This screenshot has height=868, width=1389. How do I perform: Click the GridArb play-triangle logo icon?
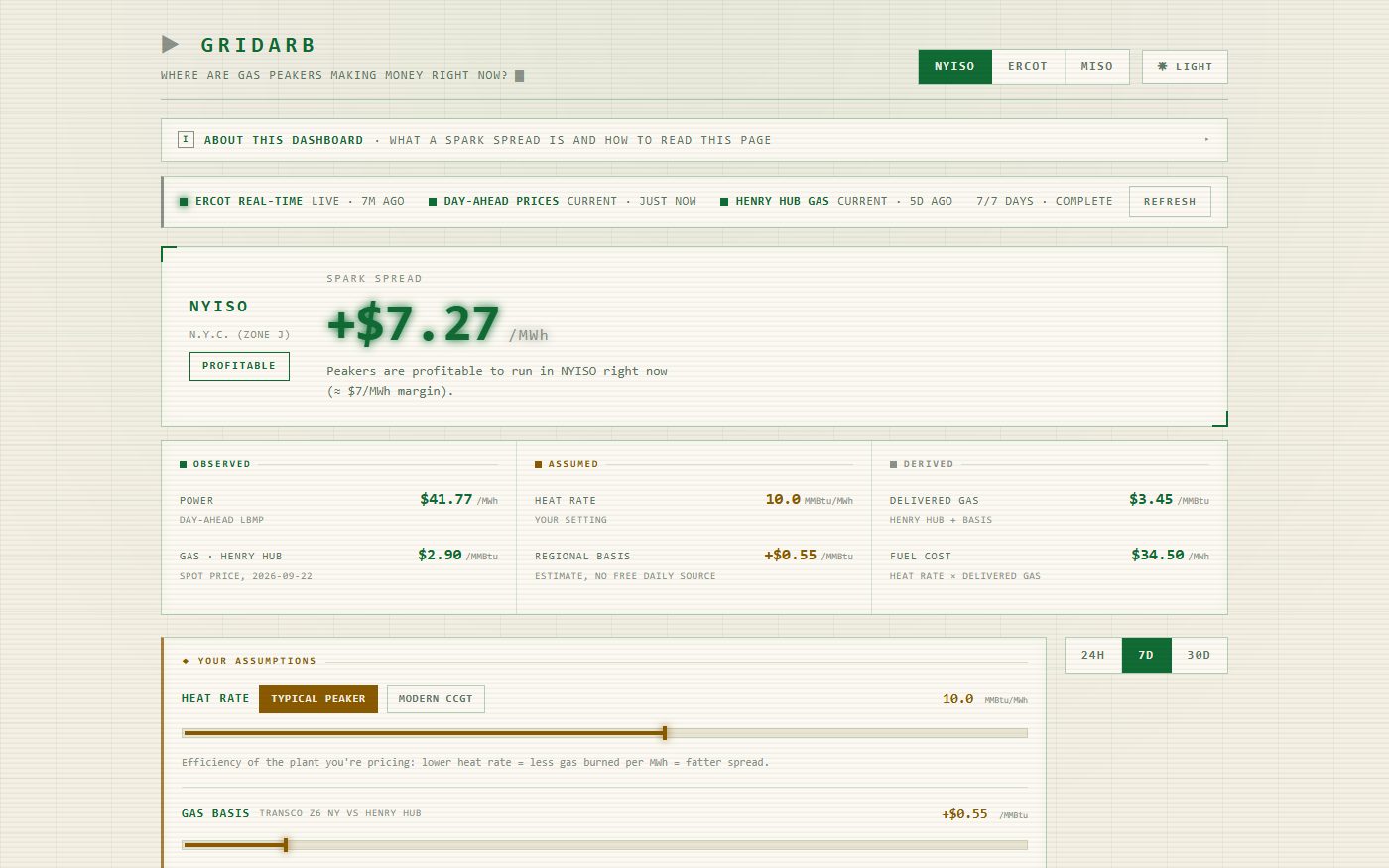170,44
